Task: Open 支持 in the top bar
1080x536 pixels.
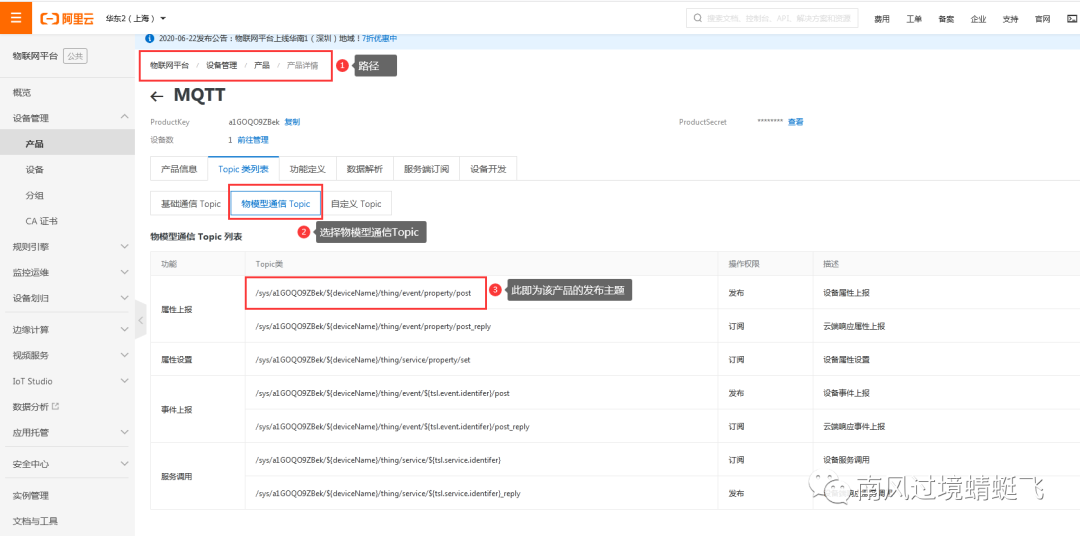Action: (x=1010, y=19)
